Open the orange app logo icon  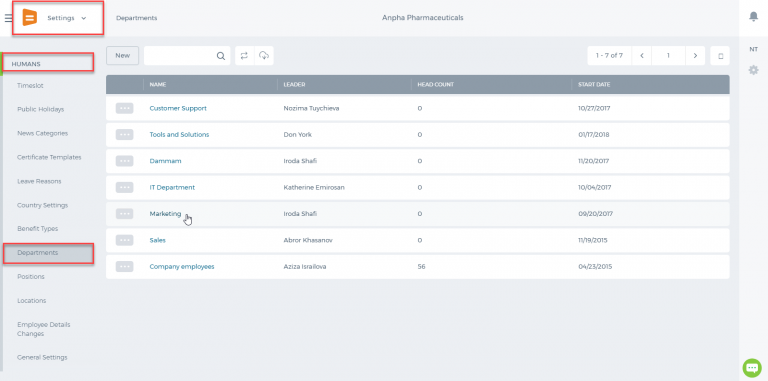pyautogui.click(x=30, y=18)
